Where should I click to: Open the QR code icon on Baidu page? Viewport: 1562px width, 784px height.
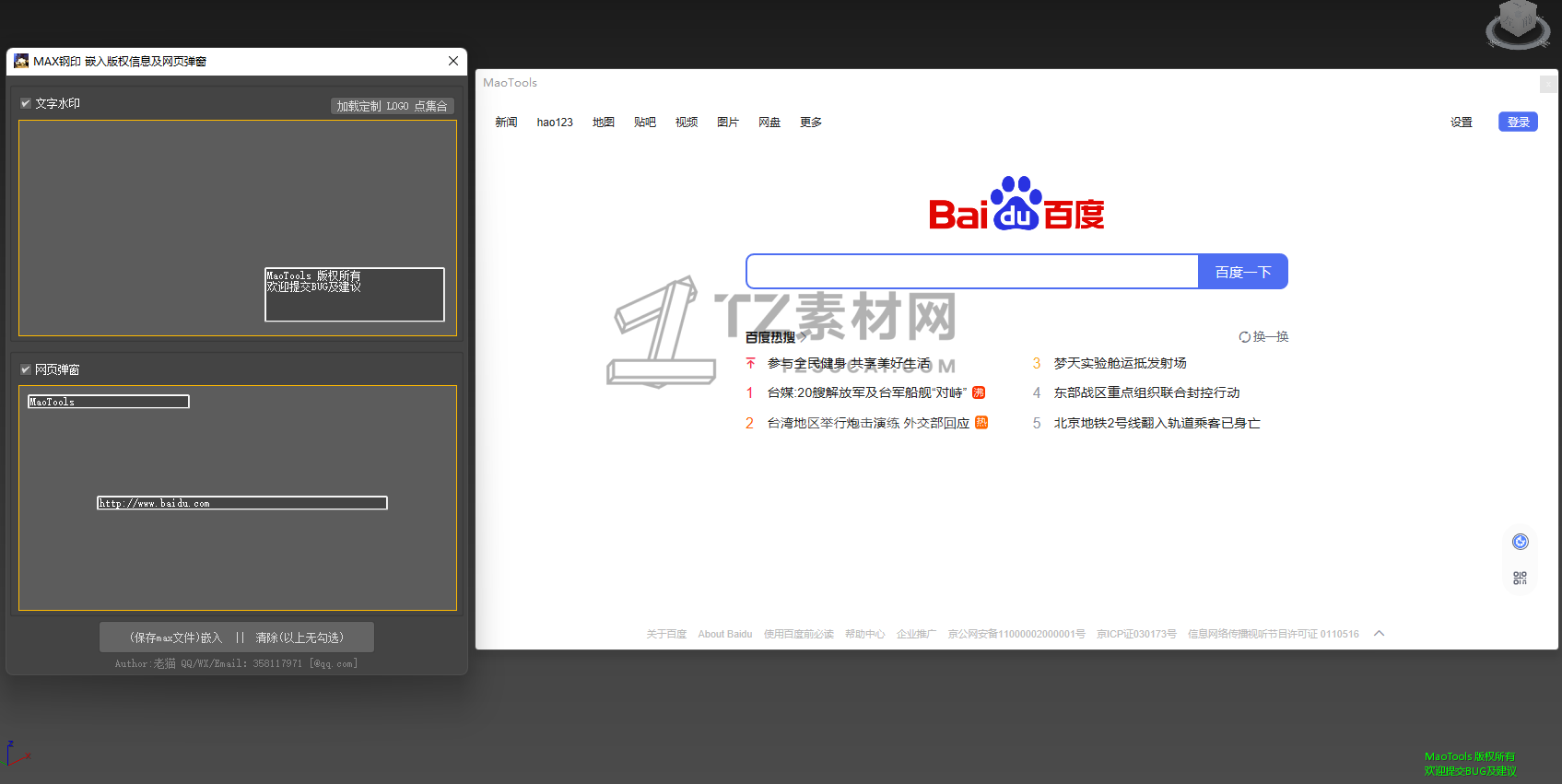[x=1520, y=578]
